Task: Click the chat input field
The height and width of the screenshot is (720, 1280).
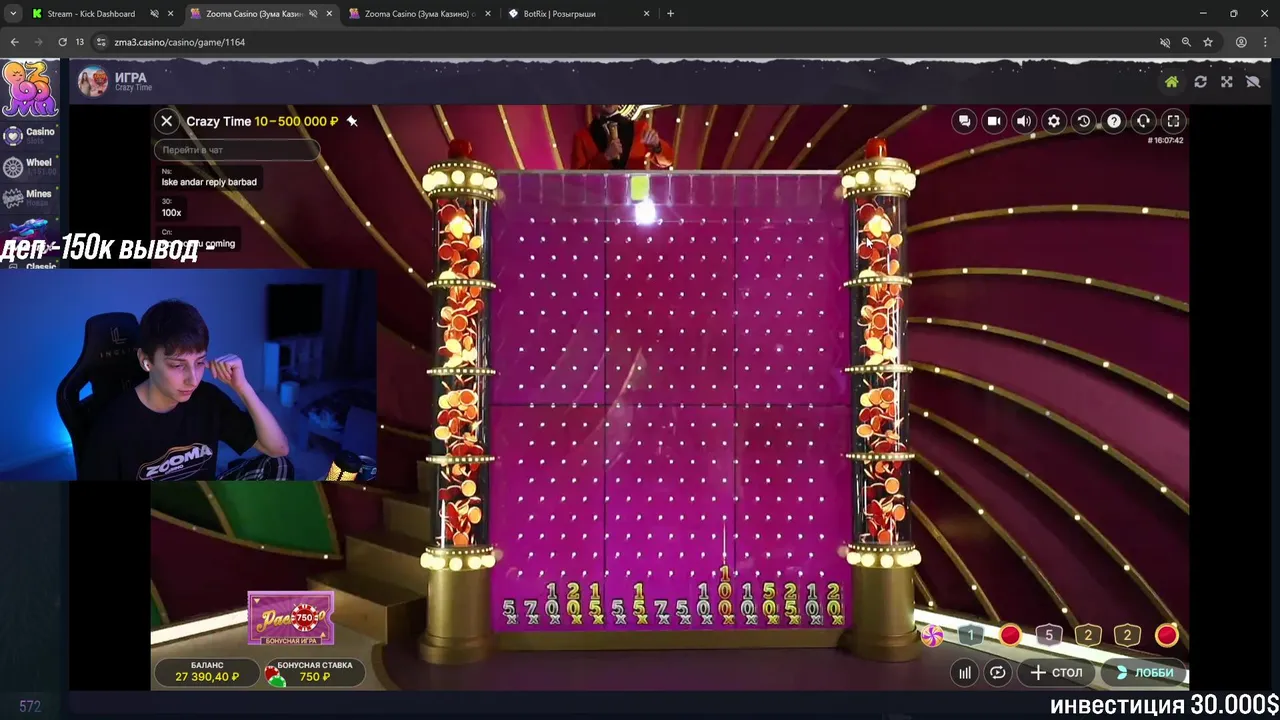Action: click(237, 150)
